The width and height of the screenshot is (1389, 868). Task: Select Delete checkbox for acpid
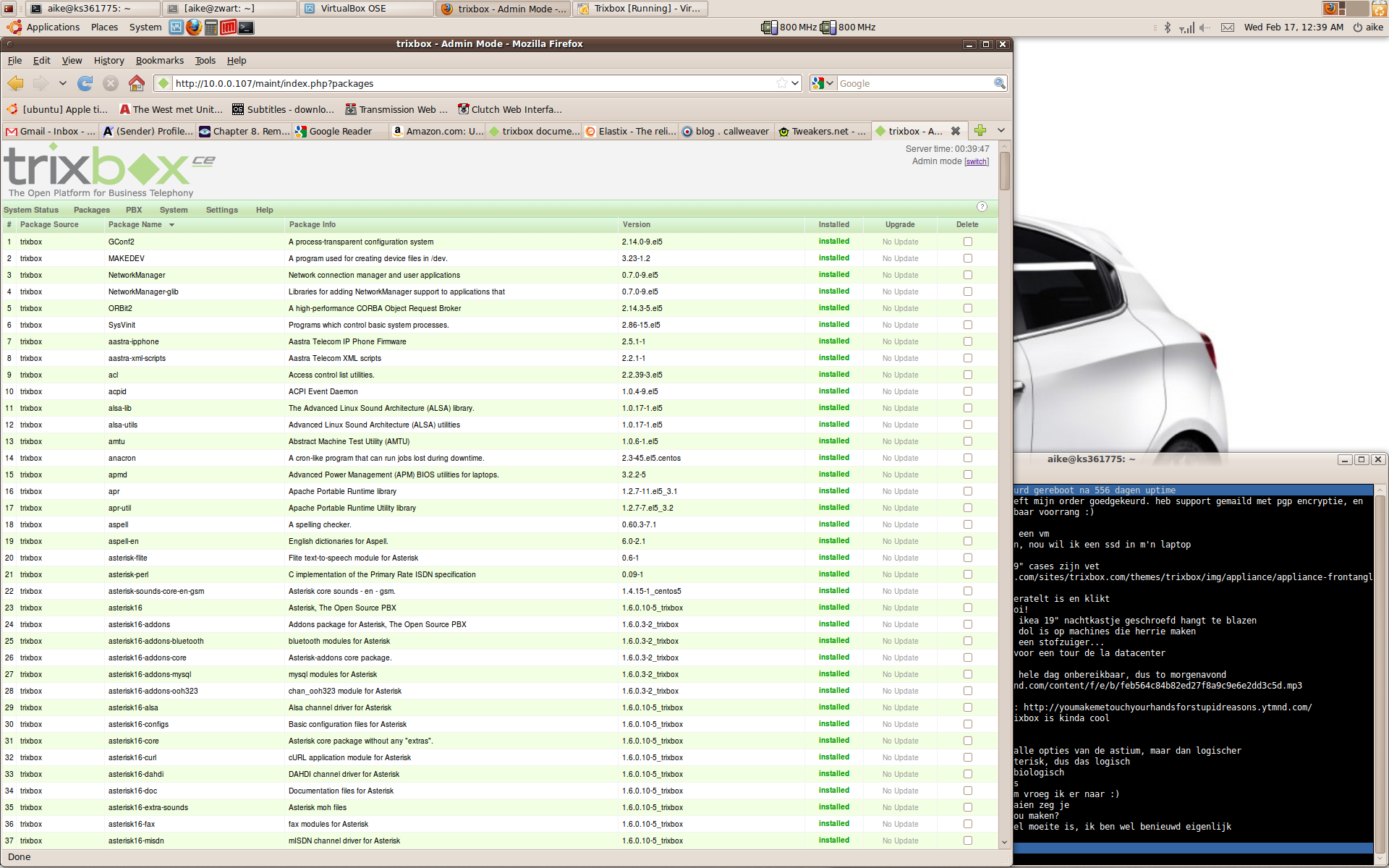point(967,391)
